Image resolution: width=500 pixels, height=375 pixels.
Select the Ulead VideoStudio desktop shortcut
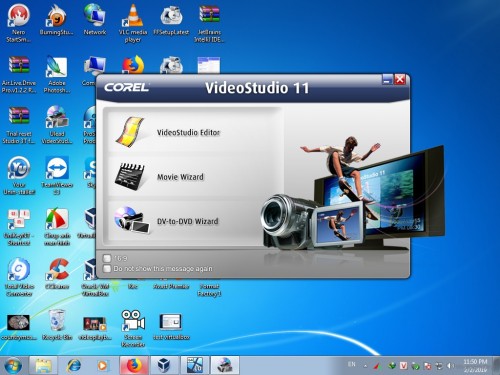pos(56,125)
